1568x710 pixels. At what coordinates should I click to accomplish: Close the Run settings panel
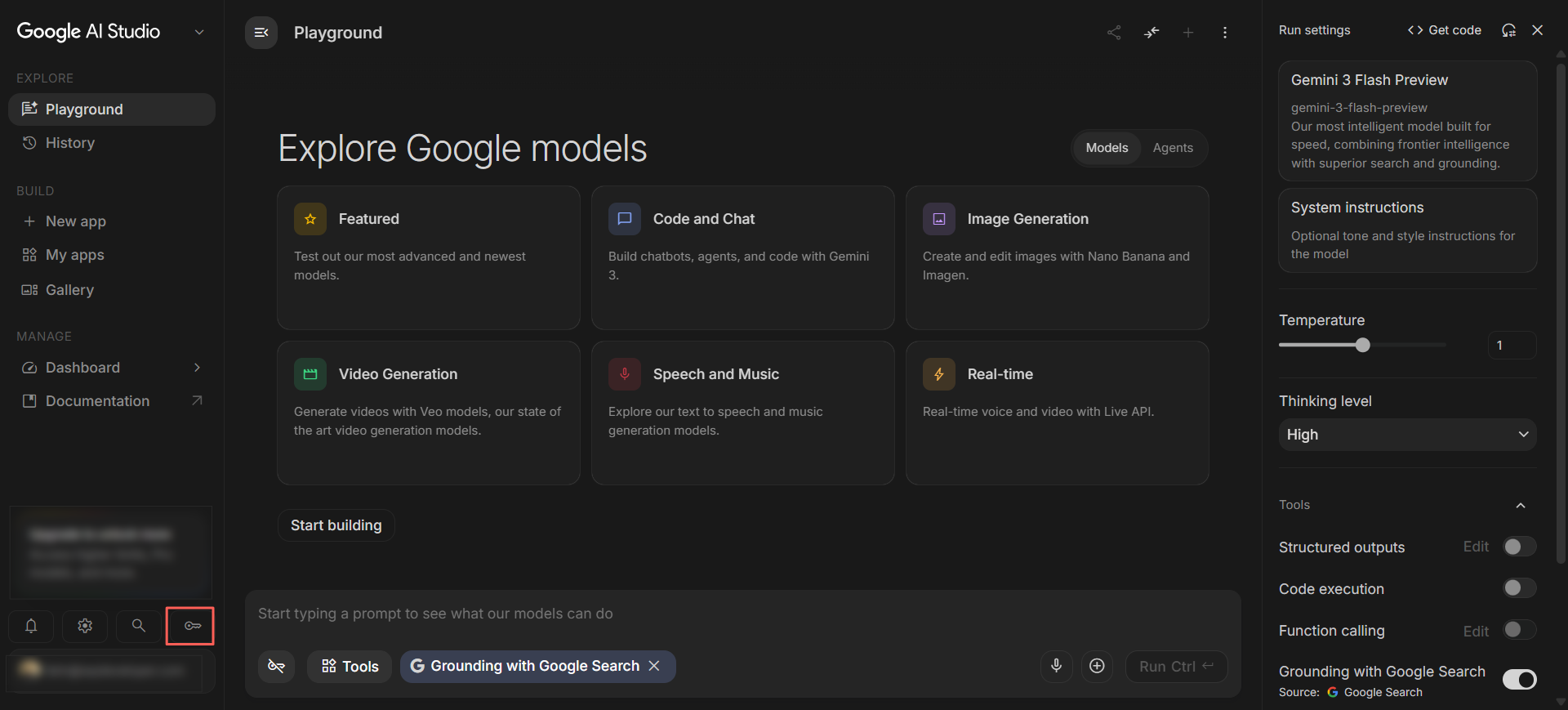point(1538,30)
